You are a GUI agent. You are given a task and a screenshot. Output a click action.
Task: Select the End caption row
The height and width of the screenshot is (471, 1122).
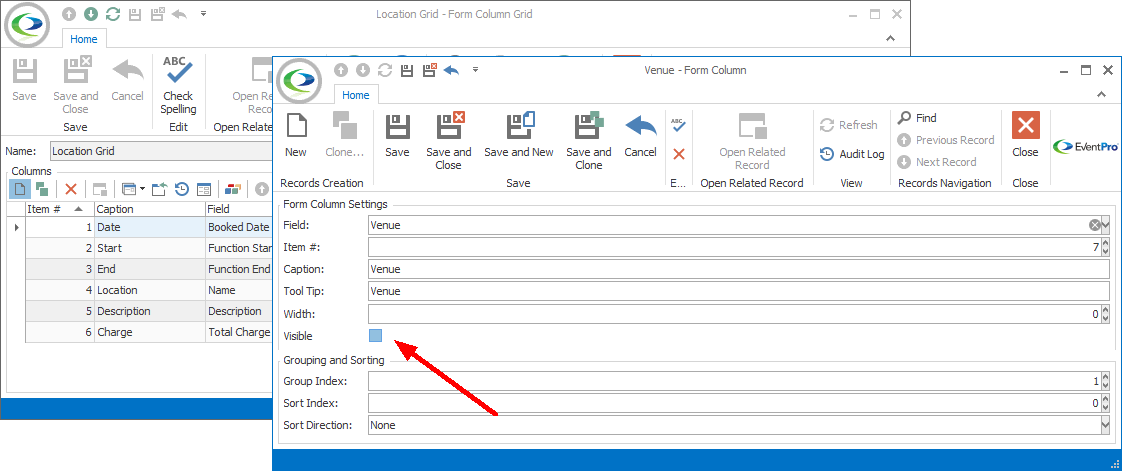[x=149, y=269]
